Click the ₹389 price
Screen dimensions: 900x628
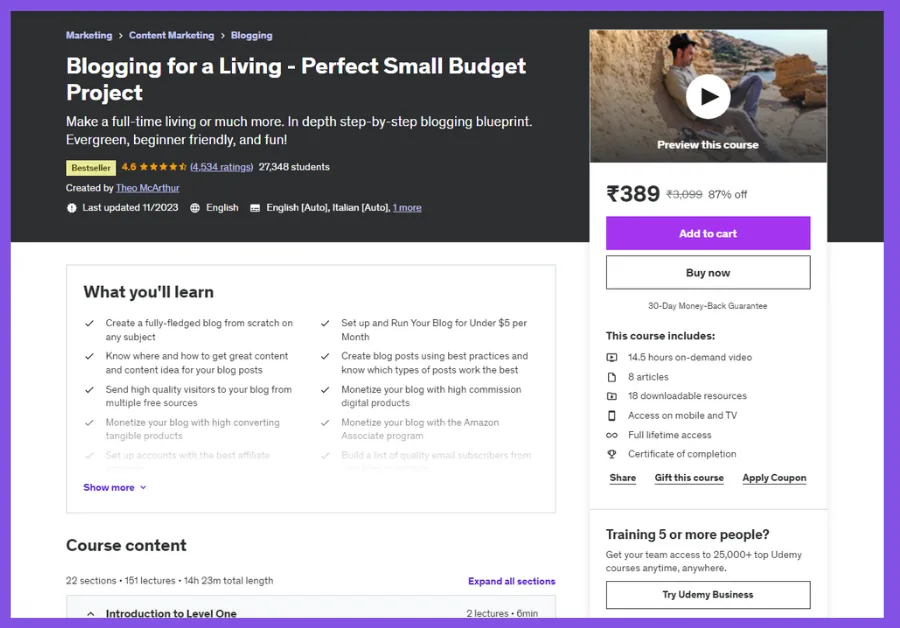[633, 194]
